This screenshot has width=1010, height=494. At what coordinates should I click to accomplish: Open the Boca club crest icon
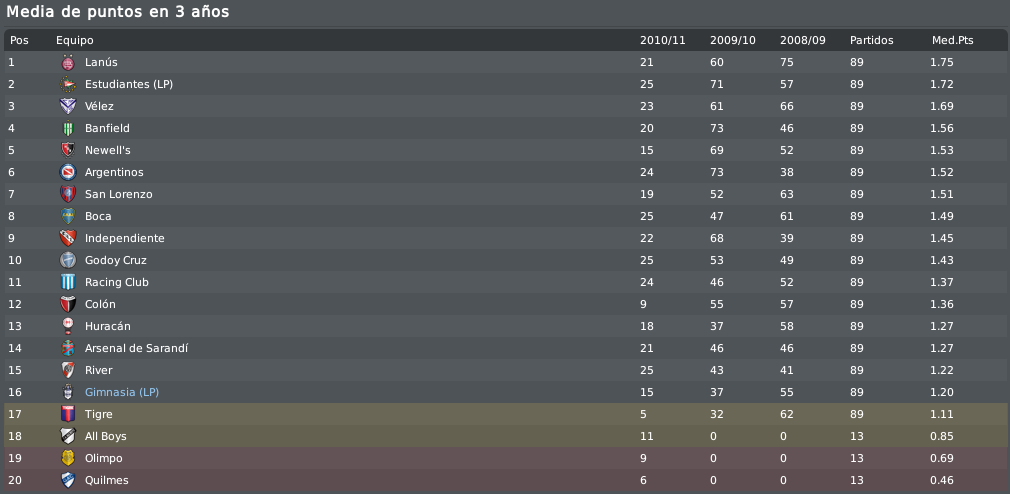click(x=68, y=216)
